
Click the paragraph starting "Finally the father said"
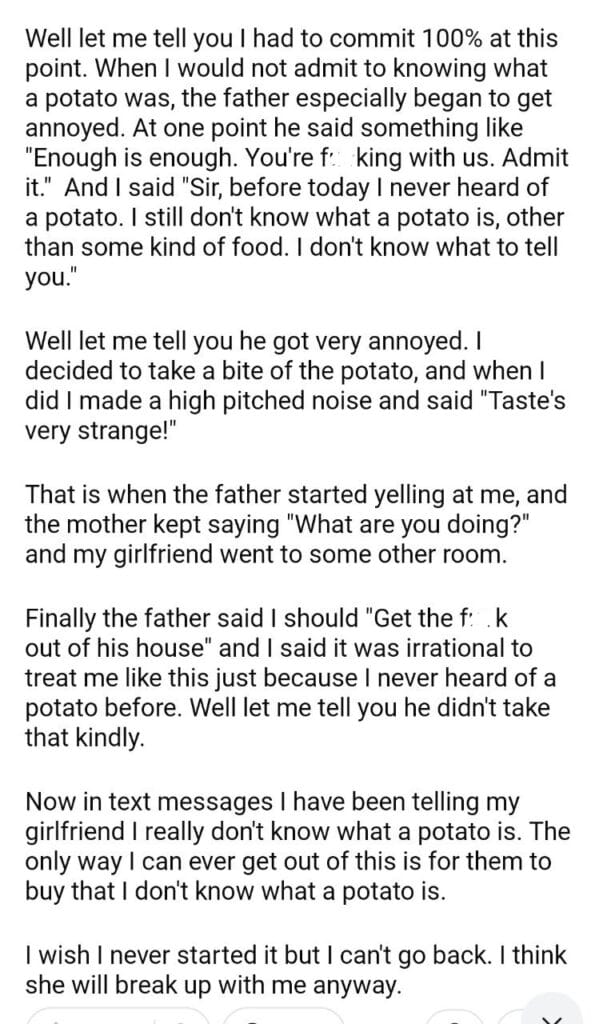click(x=291, y=678)
